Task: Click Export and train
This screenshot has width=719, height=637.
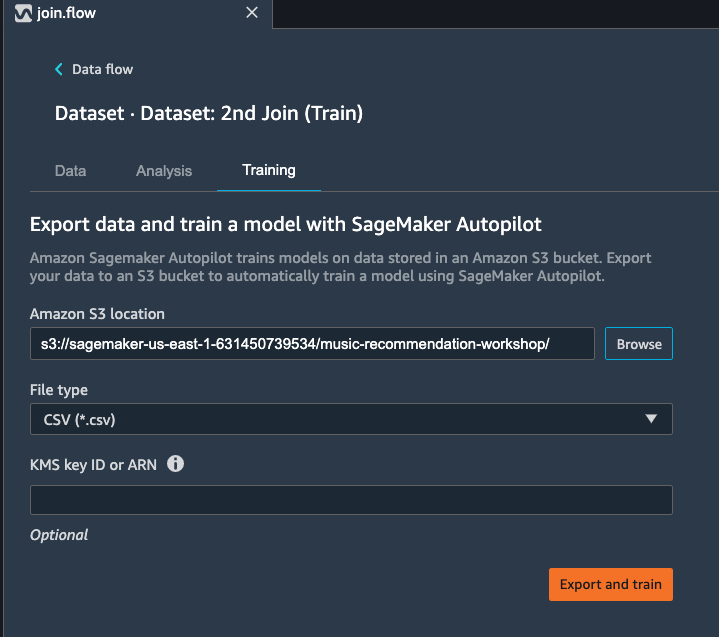Action: click(611, 584)
